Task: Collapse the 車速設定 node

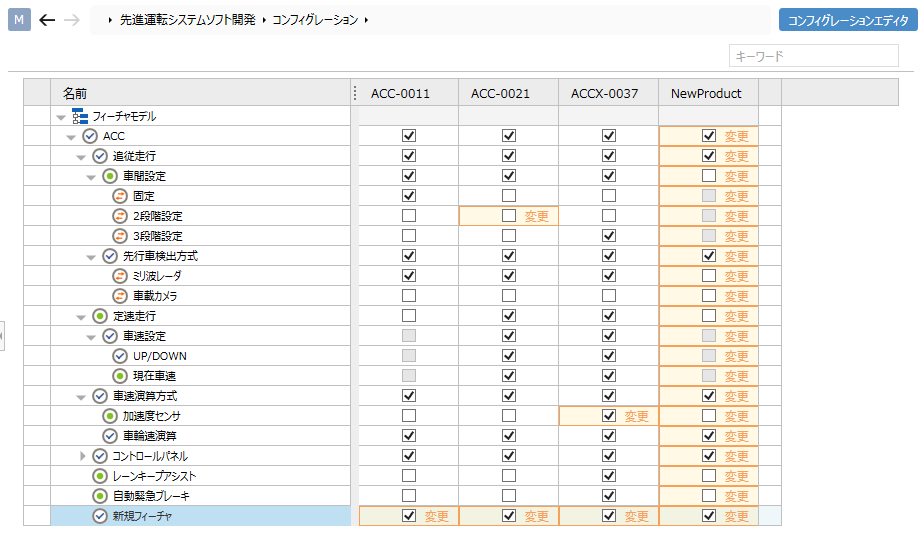Action: [x=91, y=337]
